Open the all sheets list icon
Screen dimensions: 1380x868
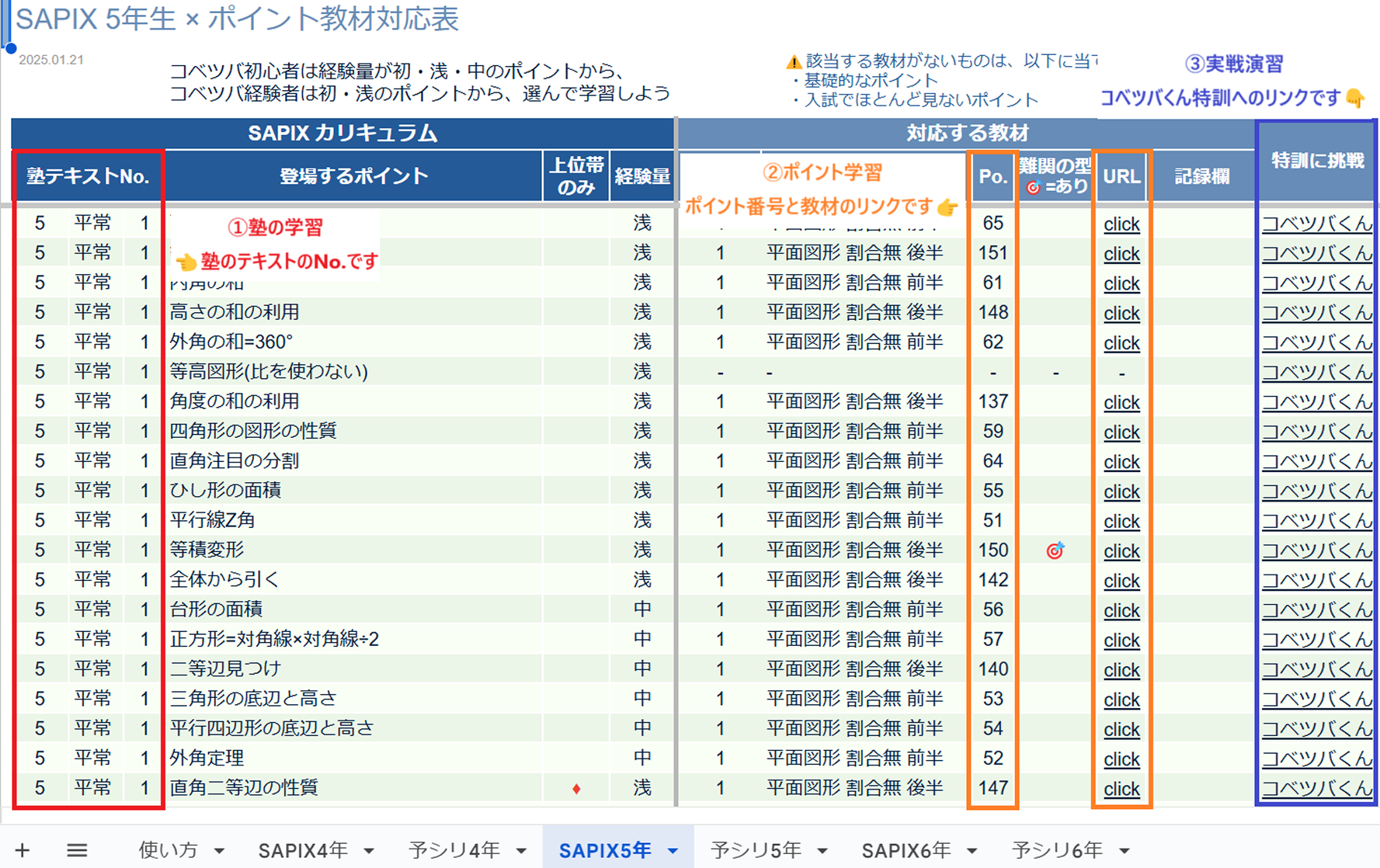coord(77,850)
